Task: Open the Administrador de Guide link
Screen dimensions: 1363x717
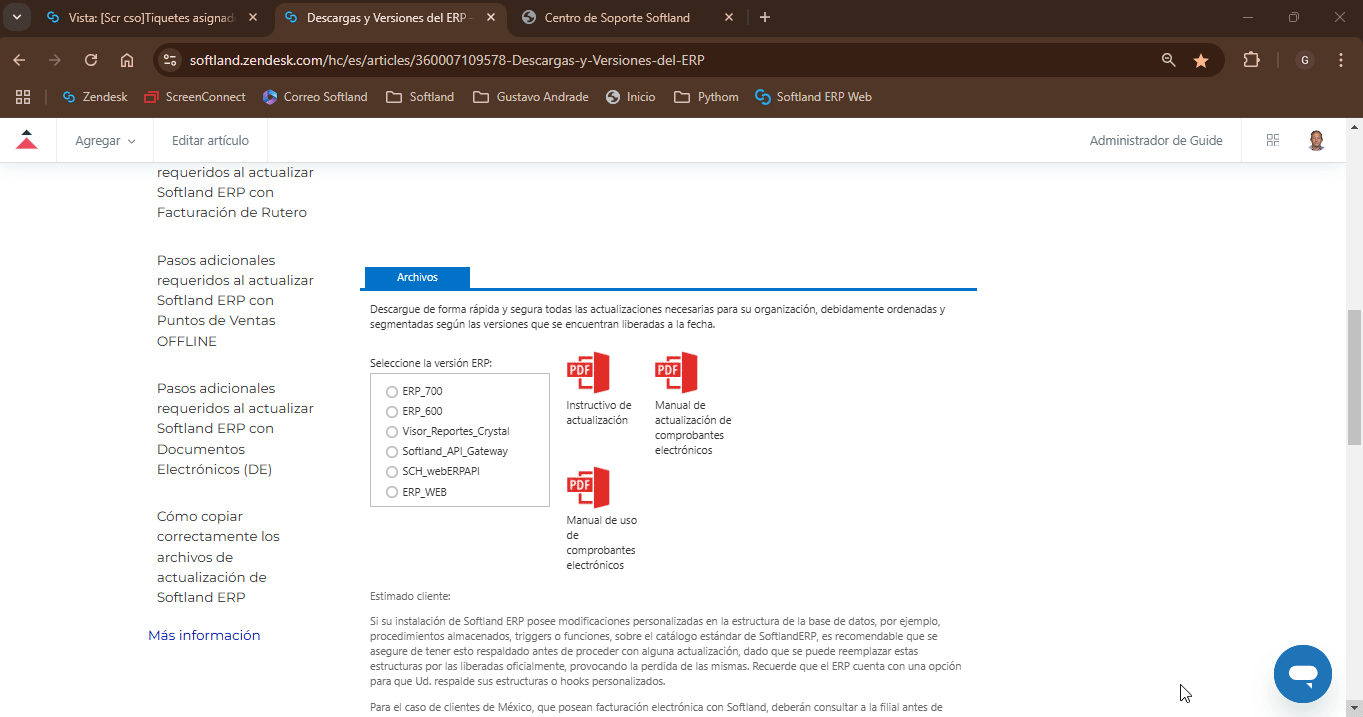Action: click(1156, 141)
